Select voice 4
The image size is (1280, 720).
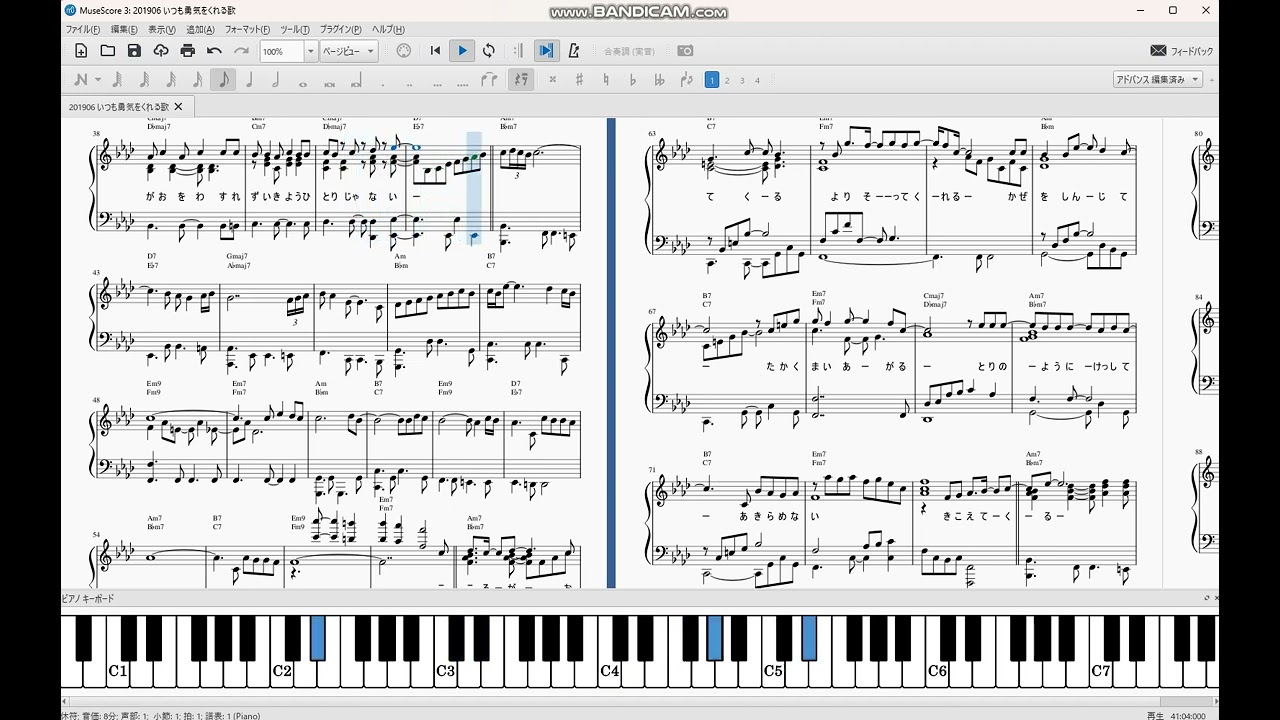757,80
